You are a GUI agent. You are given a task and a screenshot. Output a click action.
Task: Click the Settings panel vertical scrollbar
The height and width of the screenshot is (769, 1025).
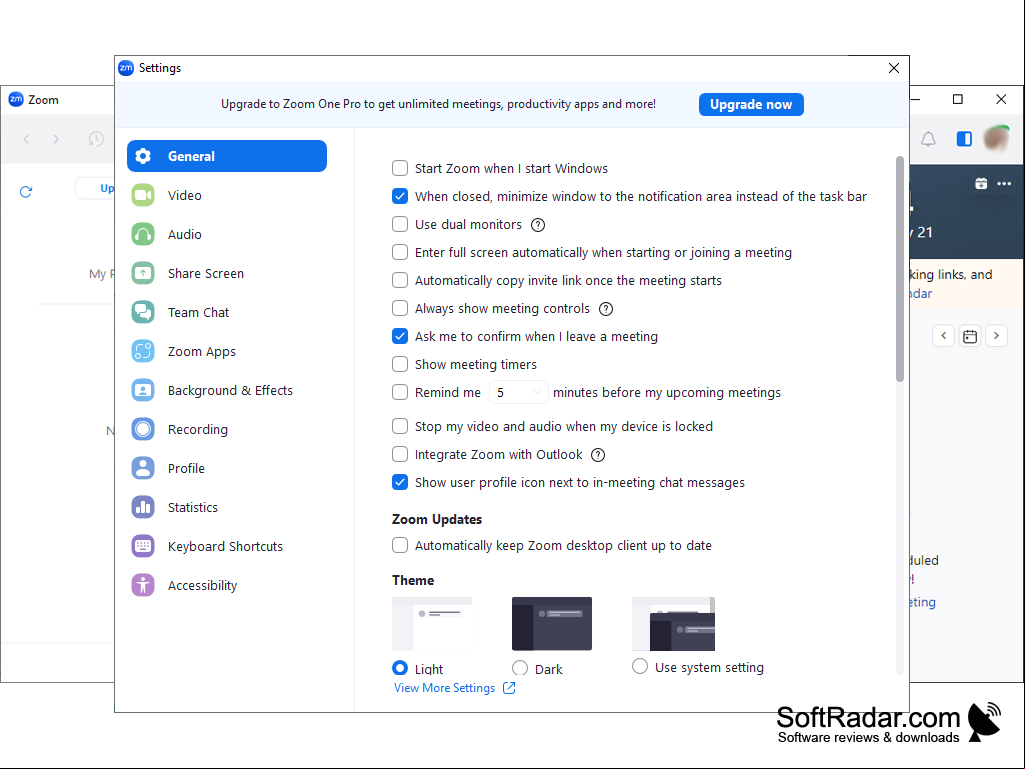[x=900, y=269]
